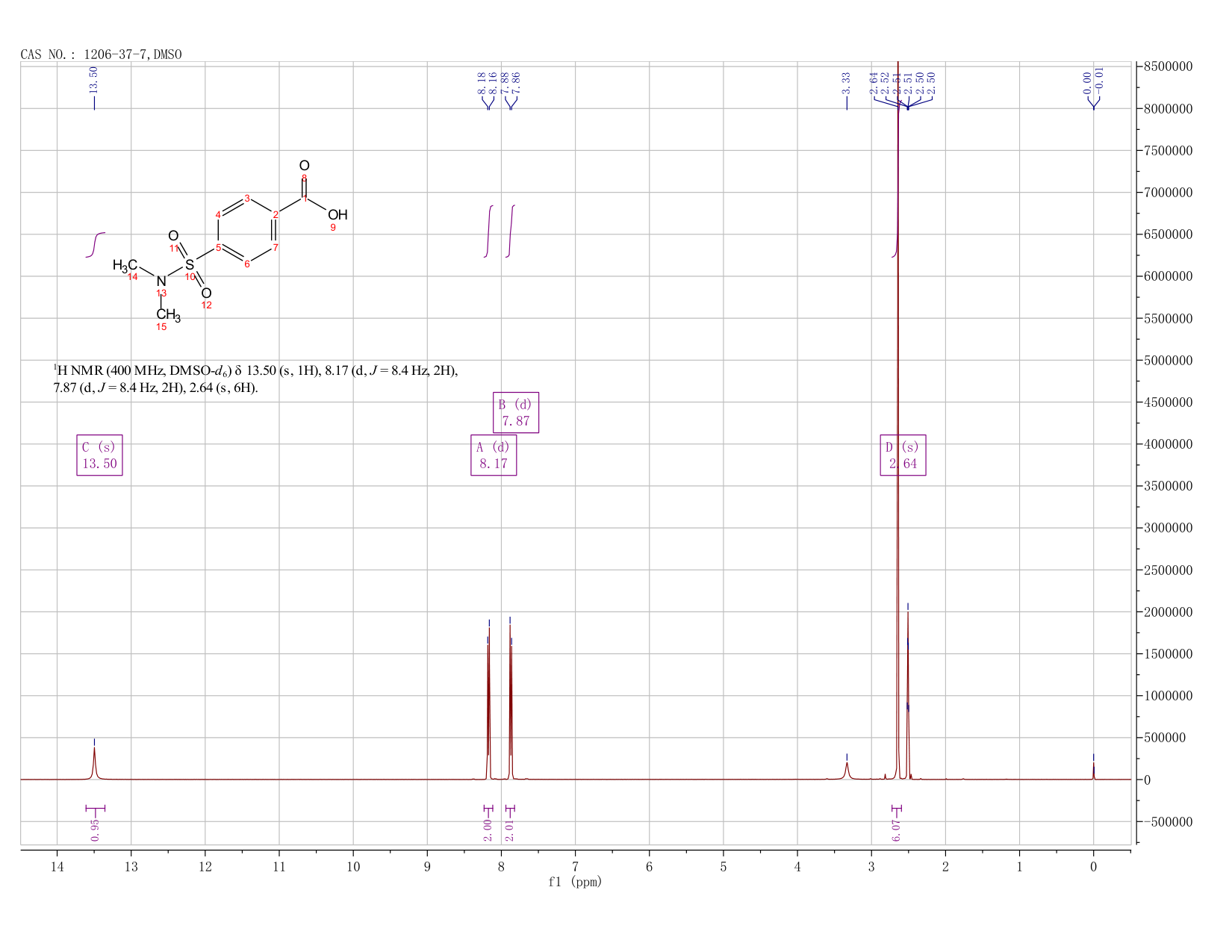The image size is (1232, 952).
Task: Click the sulfonyl O atom labeled 12
Action: pyautogui.click(x=206, y=293)
